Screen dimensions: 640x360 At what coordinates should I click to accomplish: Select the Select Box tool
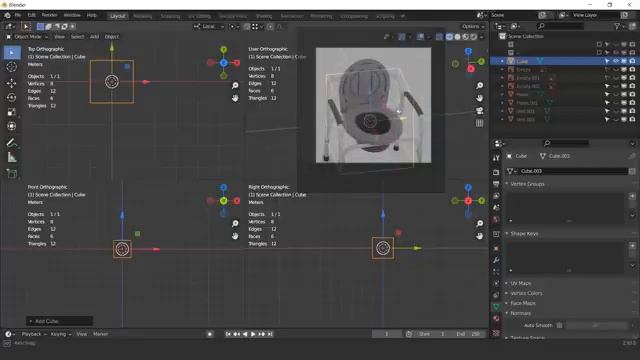(x=12, y=53)
